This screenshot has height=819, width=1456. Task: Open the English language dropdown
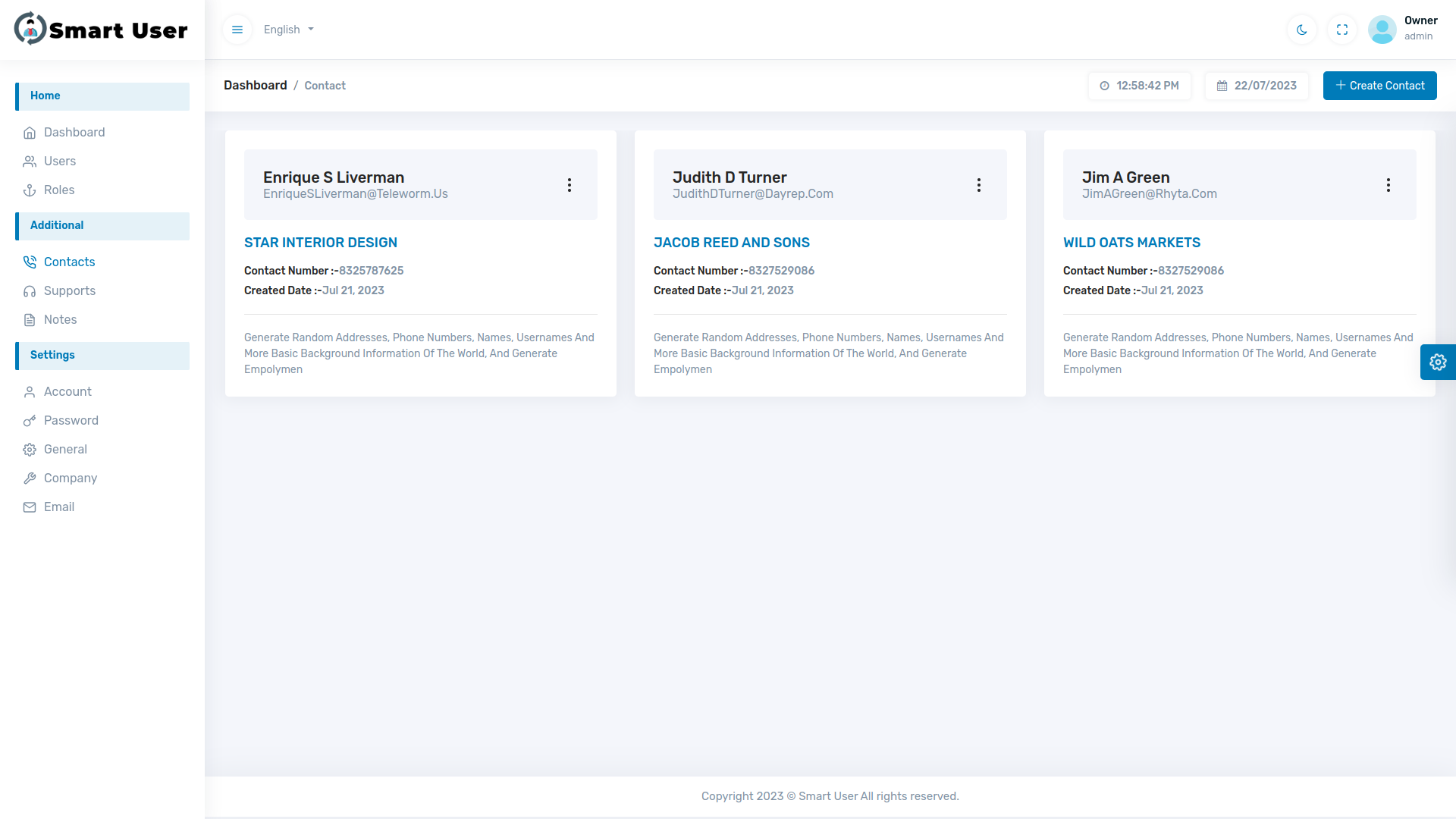(287, 30)
